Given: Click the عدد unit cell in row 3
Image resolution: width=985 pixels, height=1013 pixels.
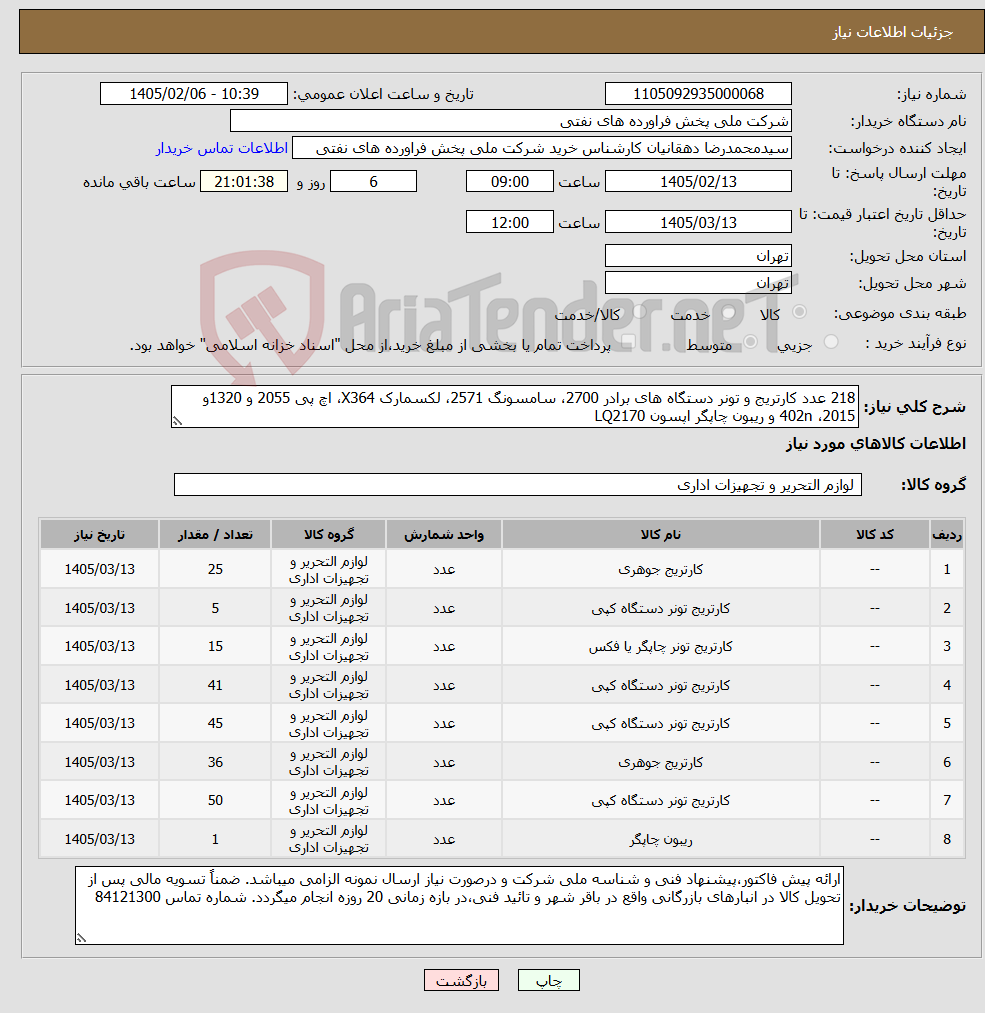Looking at the screenshot, I should tap(444, 646).
